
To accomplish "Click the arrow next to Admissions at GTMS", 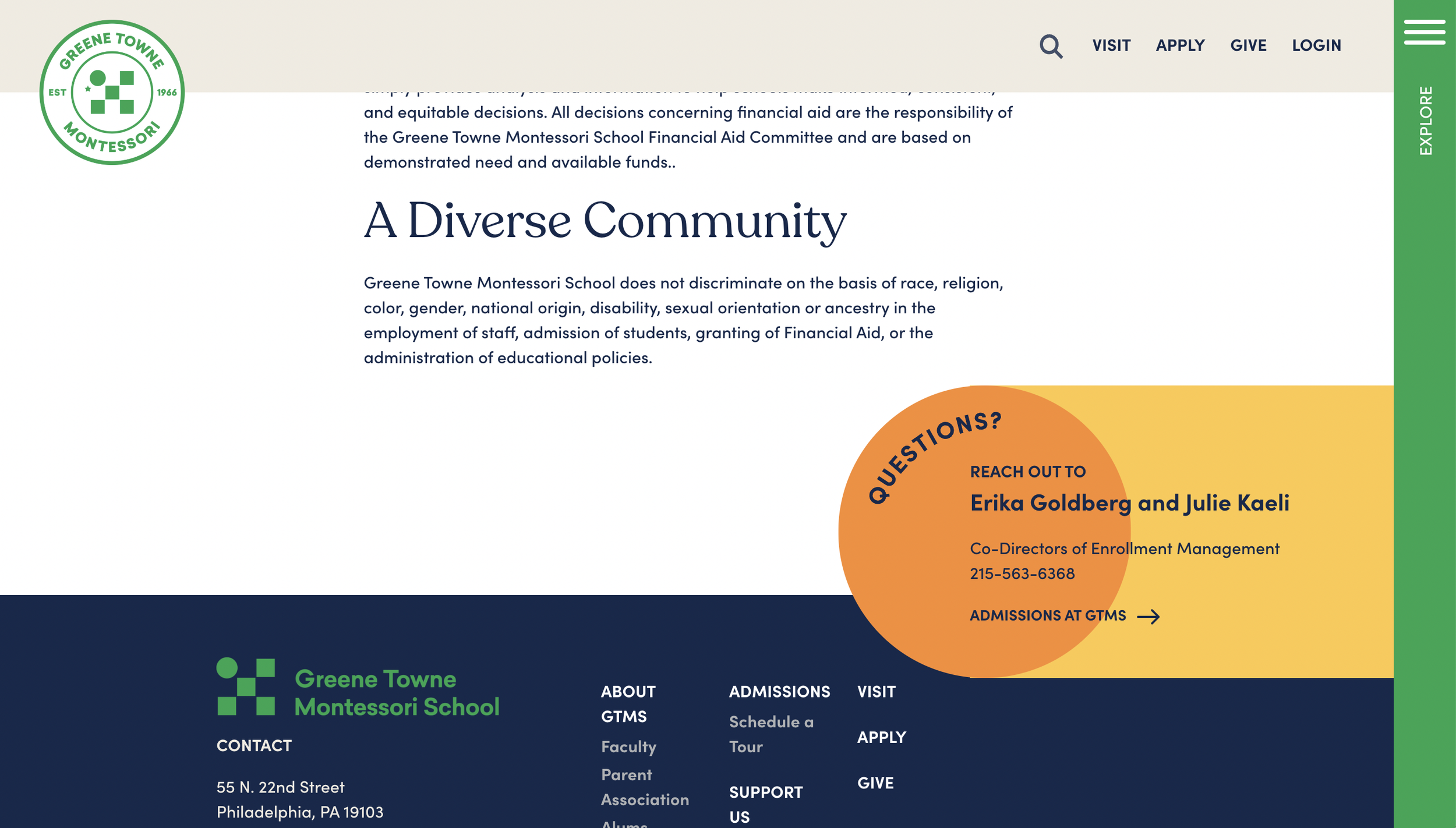I will tap(1148, 616).
